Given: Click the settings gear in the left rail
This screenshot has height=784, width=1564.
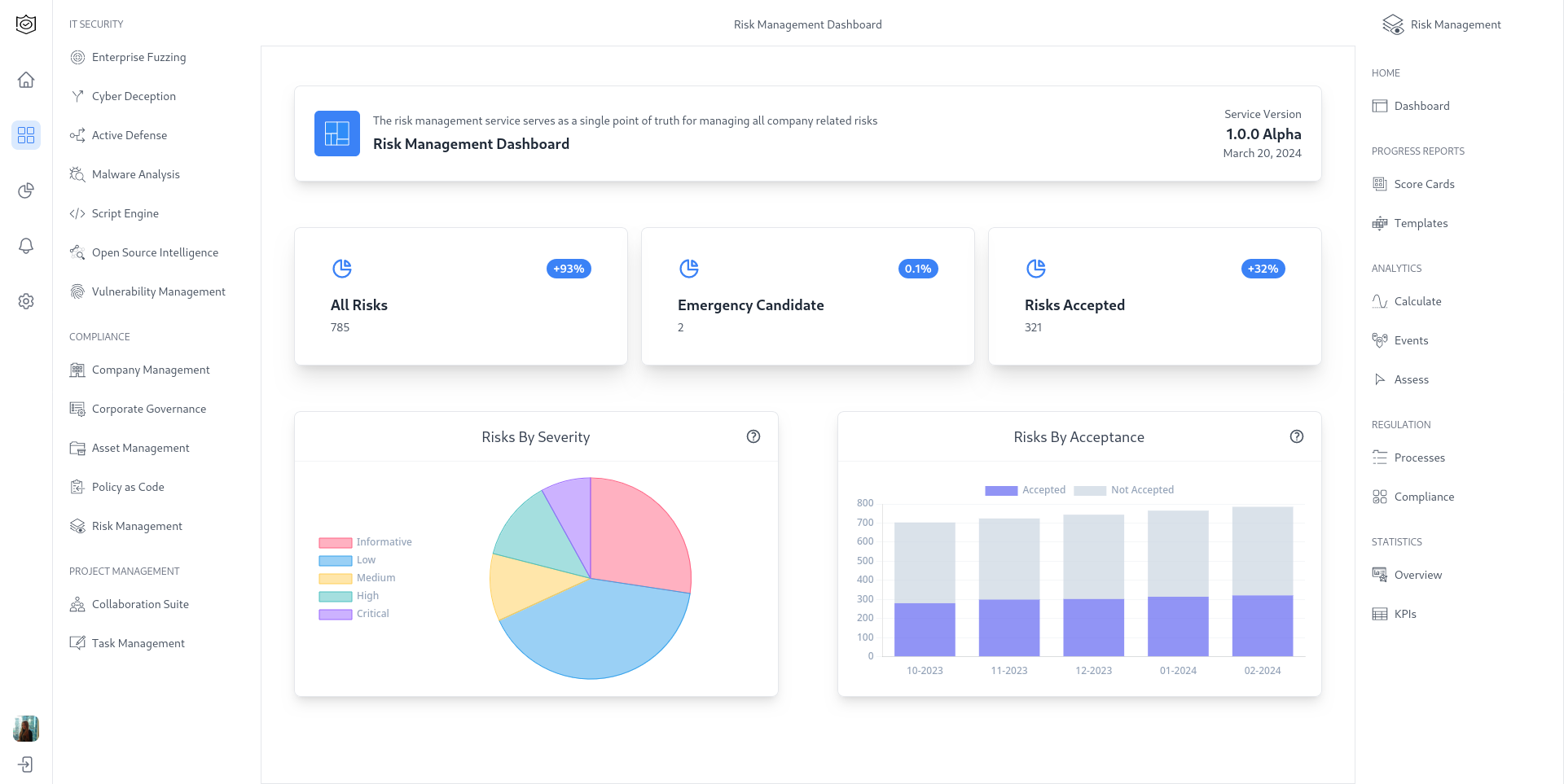Looking at the screenshot, I should (26, 301).
